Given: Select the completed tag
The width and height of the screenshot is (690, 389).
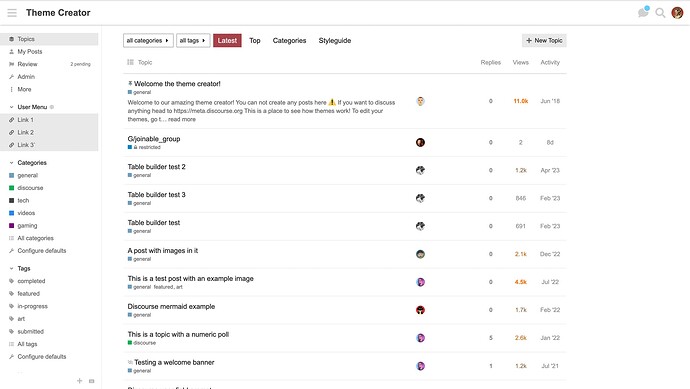Looking at the screenshot, I should coord(49,281).
